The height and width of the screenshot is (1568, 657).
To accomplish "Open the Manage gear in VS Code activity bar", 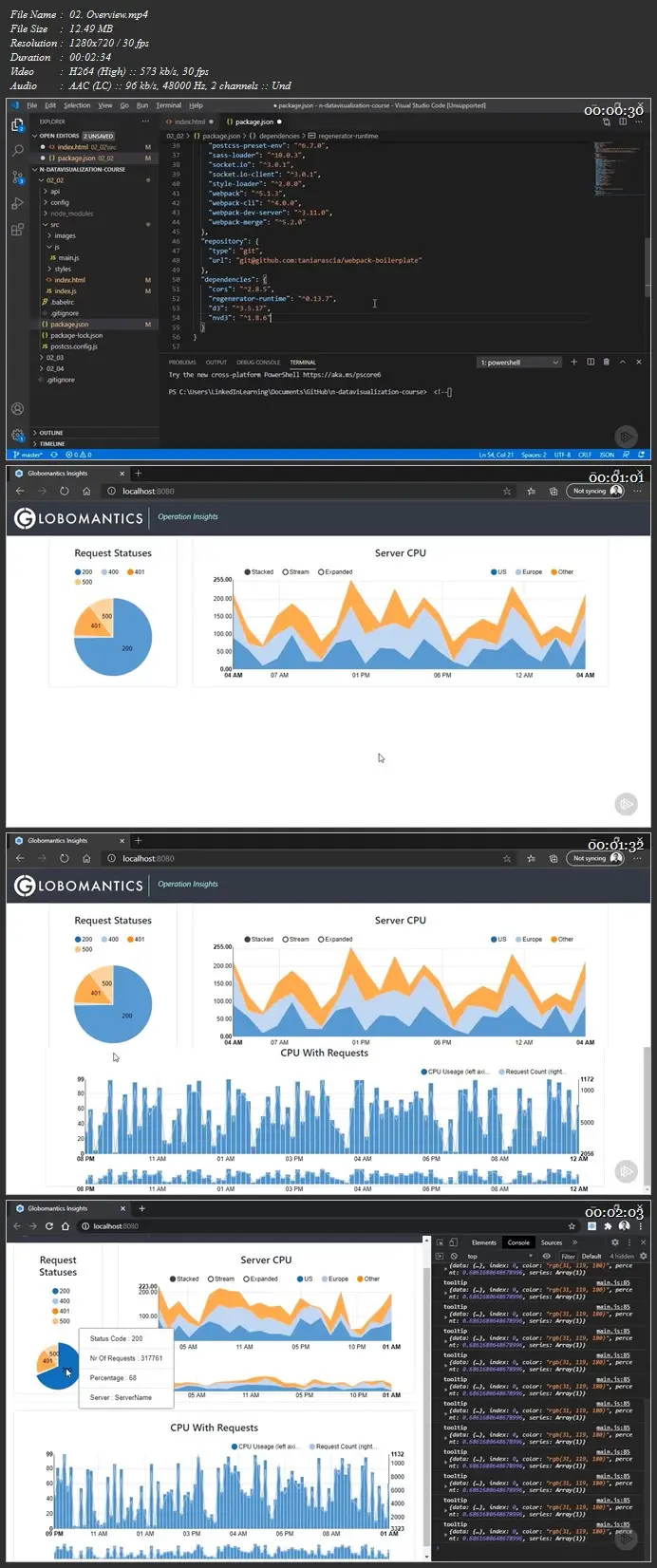I will coord(17,435).
